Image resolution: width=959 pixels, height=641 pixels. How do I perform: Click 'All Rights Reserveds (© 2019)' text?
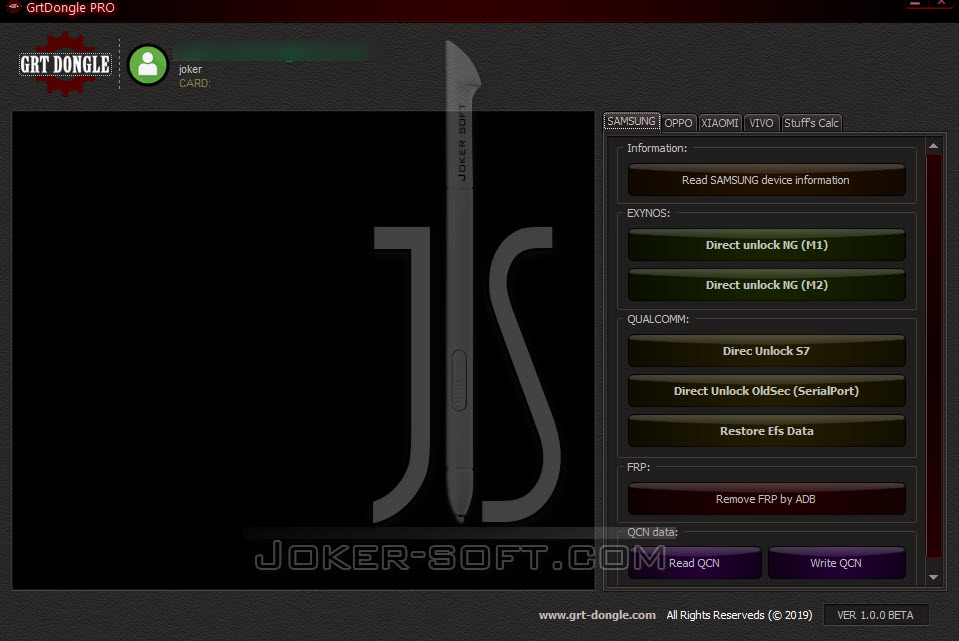[739, 615]
